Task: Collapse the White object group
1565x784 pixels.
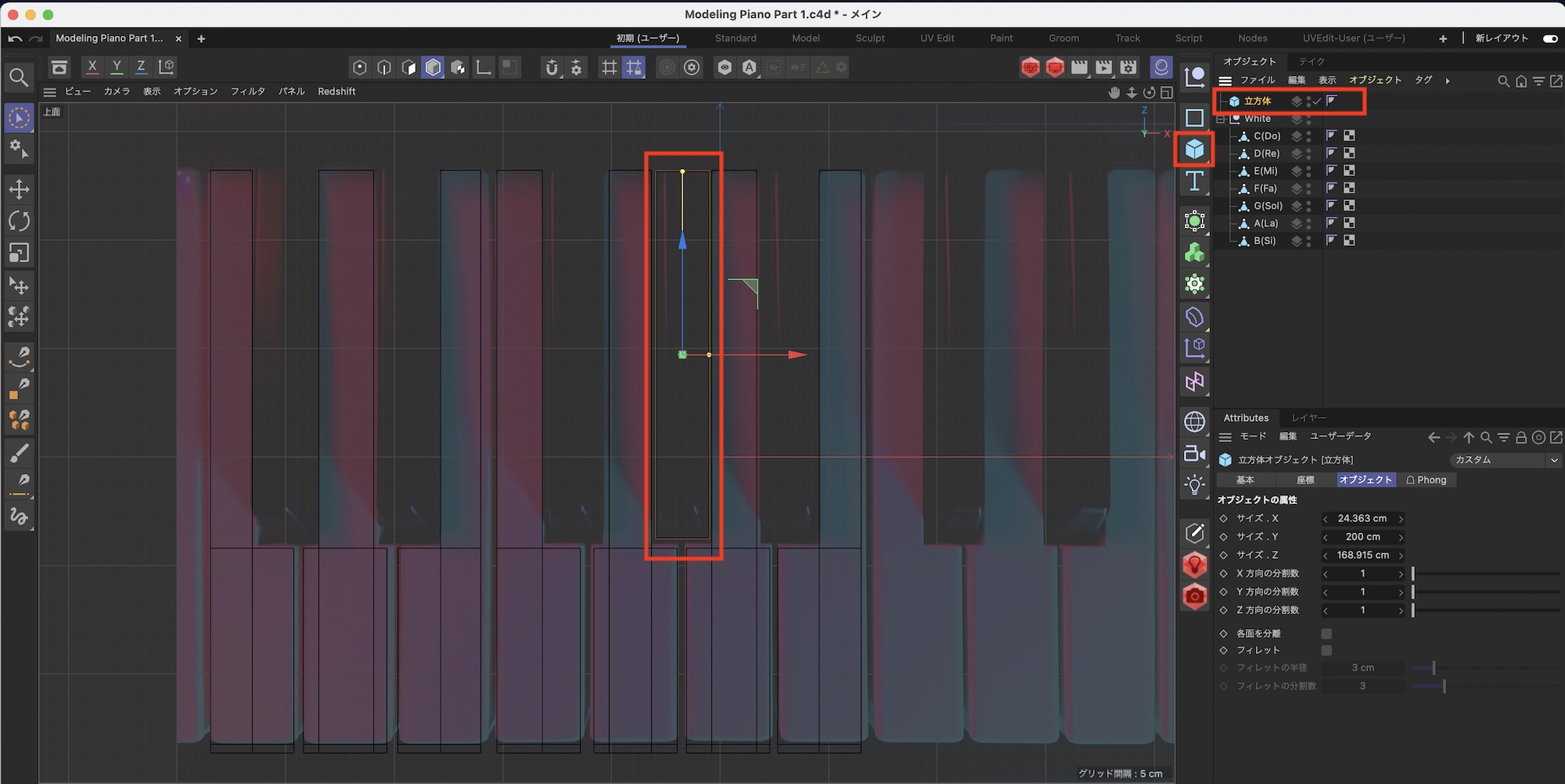Action: 1221,119
